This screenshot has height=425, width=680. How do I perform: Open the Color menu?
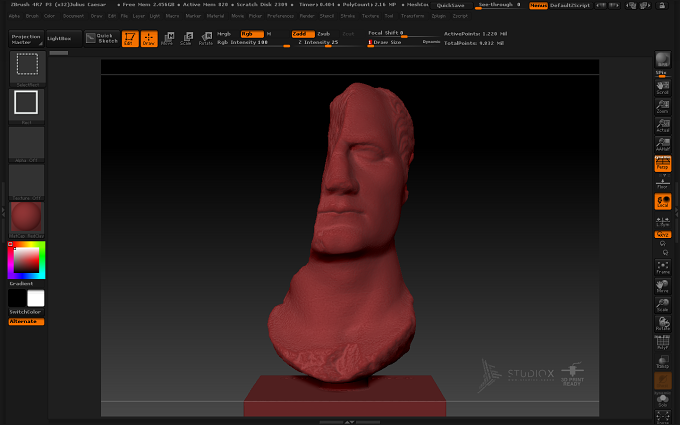coord(49,16)
